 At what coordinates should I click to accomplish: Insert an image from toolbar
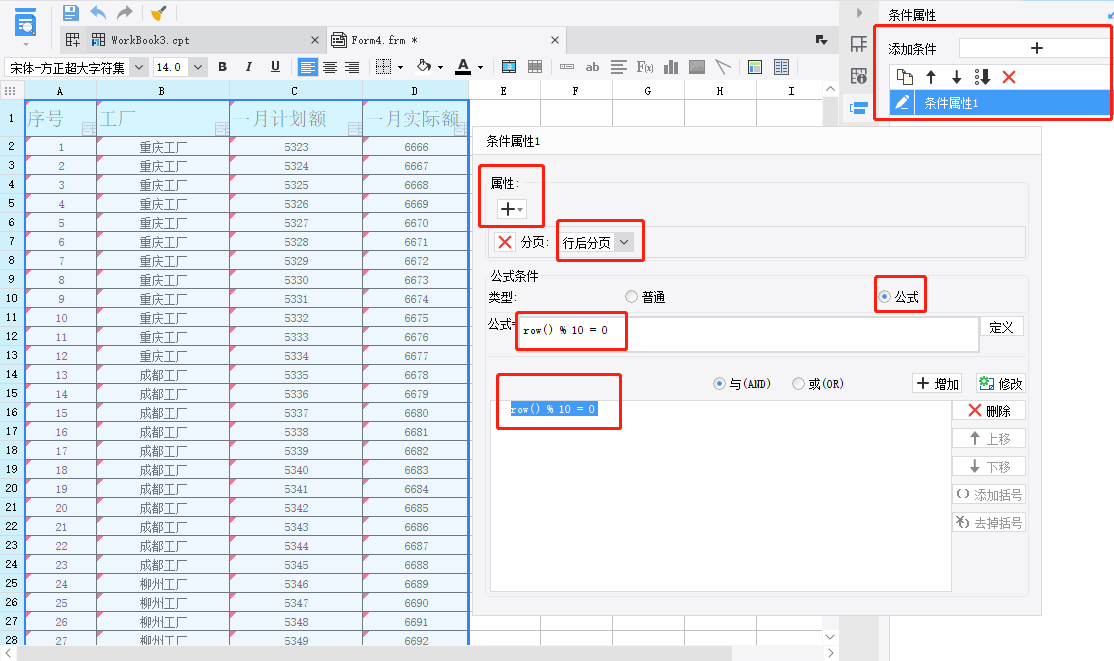click(697, 67)
